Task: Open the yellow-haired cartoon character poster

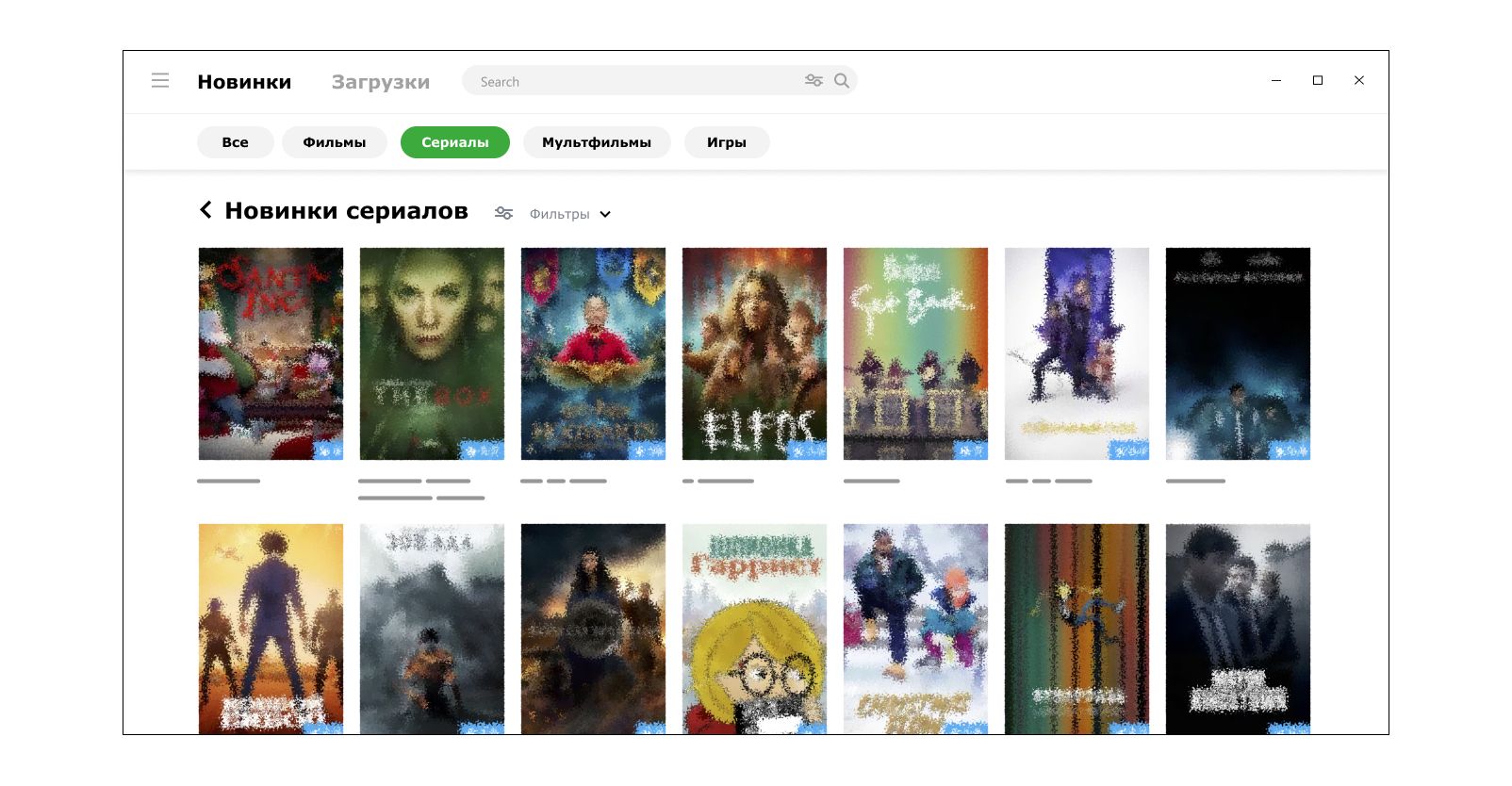Action: (x=754, y=629)
